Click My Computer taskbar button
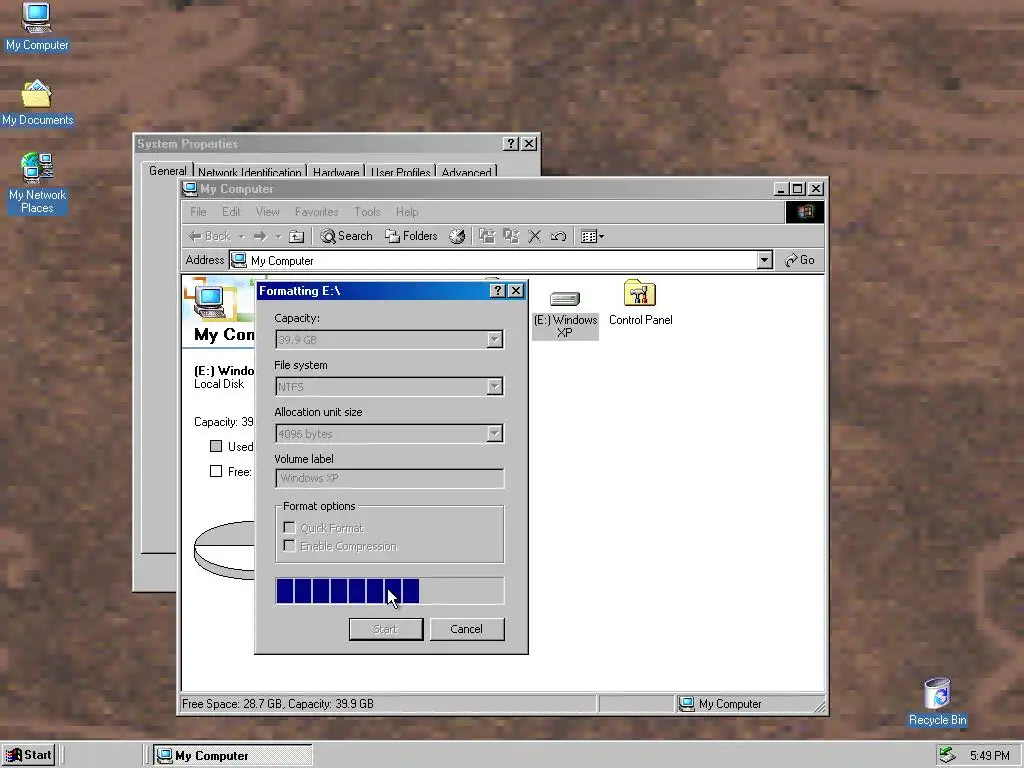Image resolution: width=1024 pixels, height=768 pixels. coord(232,756)
